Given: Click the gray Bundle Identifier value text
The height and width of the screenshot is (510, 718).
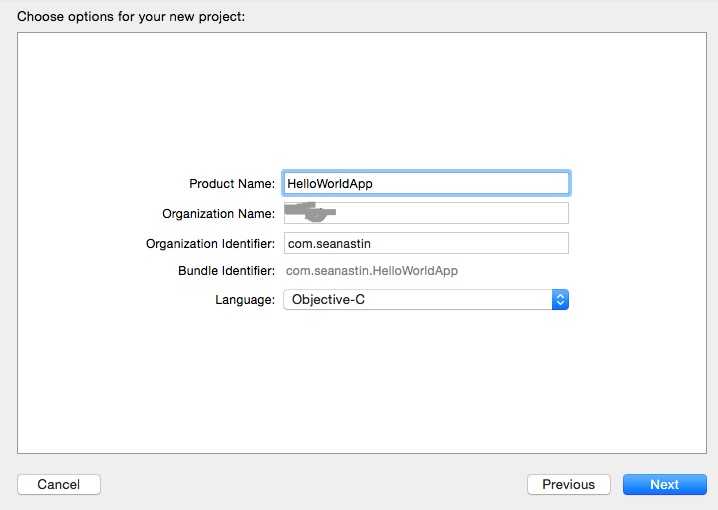Looking at the screenshot, I should pyautogui.click(x=372, y=271).
